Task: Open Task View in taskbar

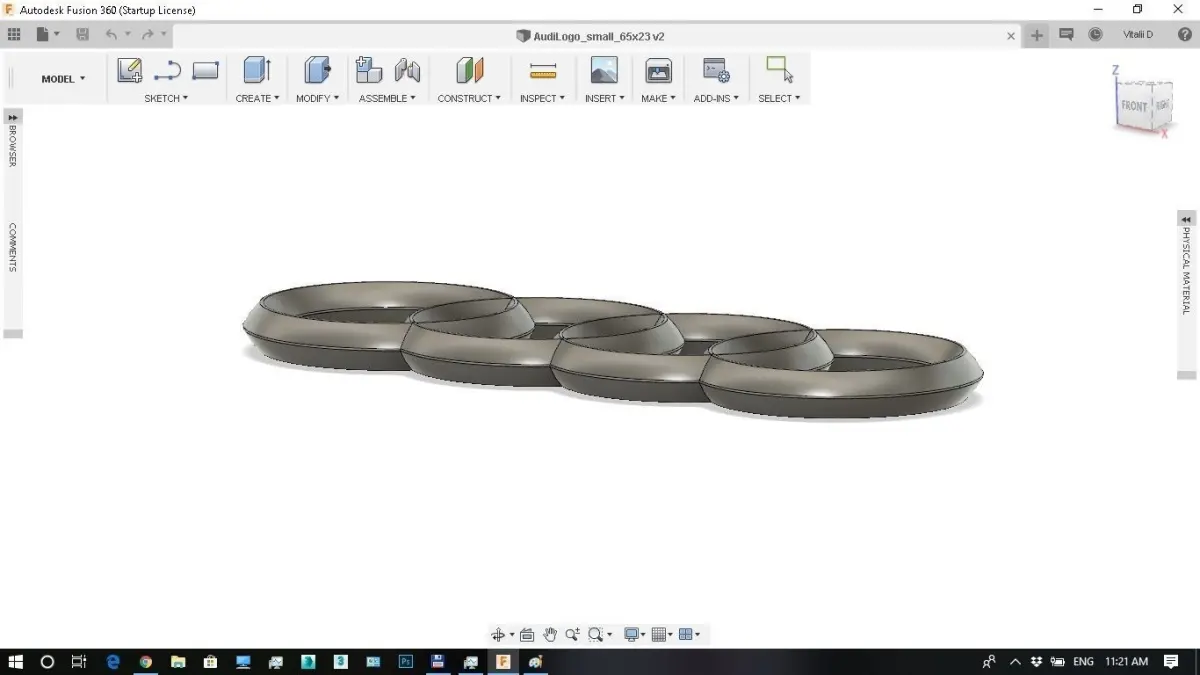Action: coord(79,661)
